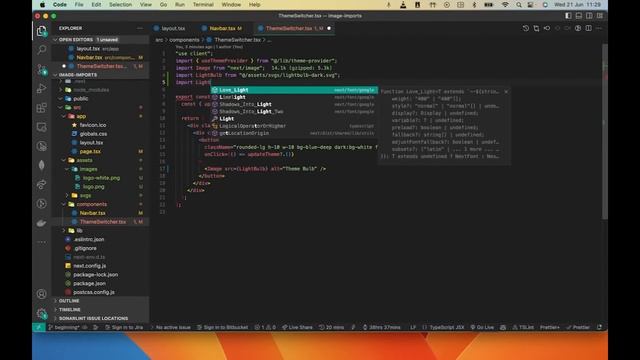This screenshot has width=640, height=360.
Task: Click Go Live in the status bar
Action: click(x=482, y=327)
